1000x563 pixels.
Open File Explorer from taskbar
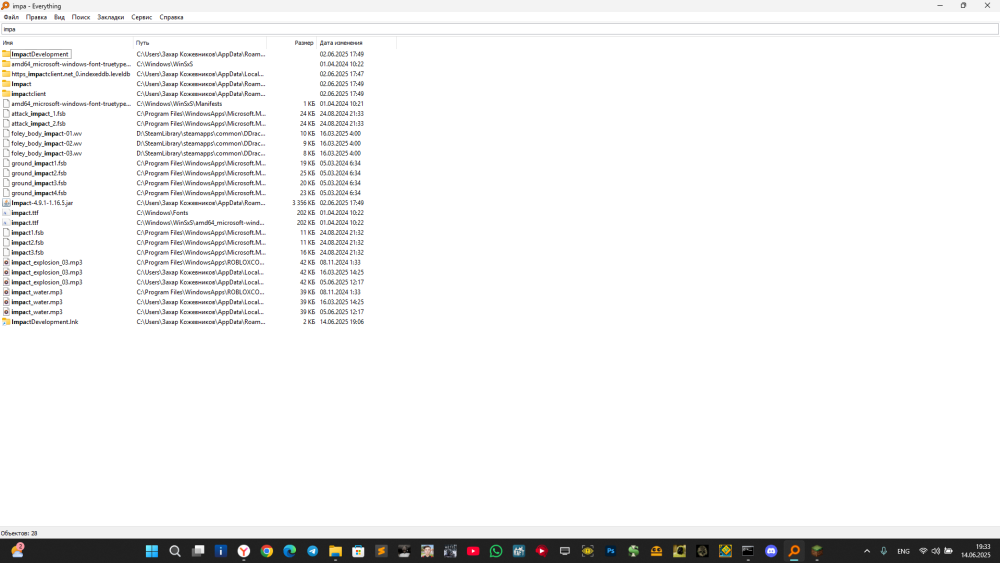click(335, 551)
